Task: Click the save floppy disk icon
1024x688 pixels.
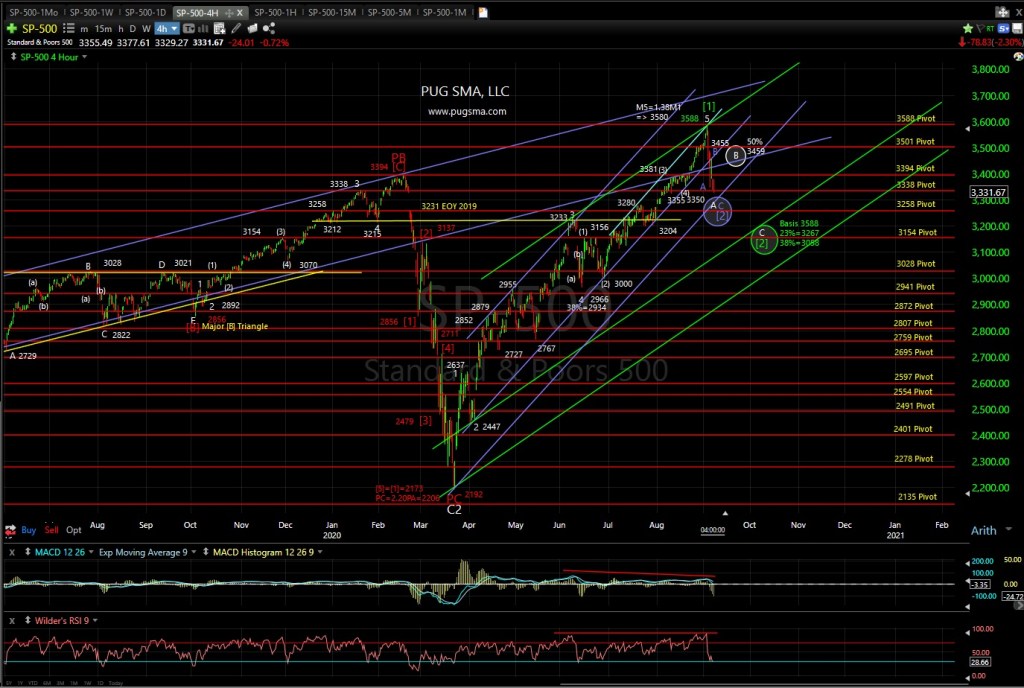Action: [x=1017, y=28]
